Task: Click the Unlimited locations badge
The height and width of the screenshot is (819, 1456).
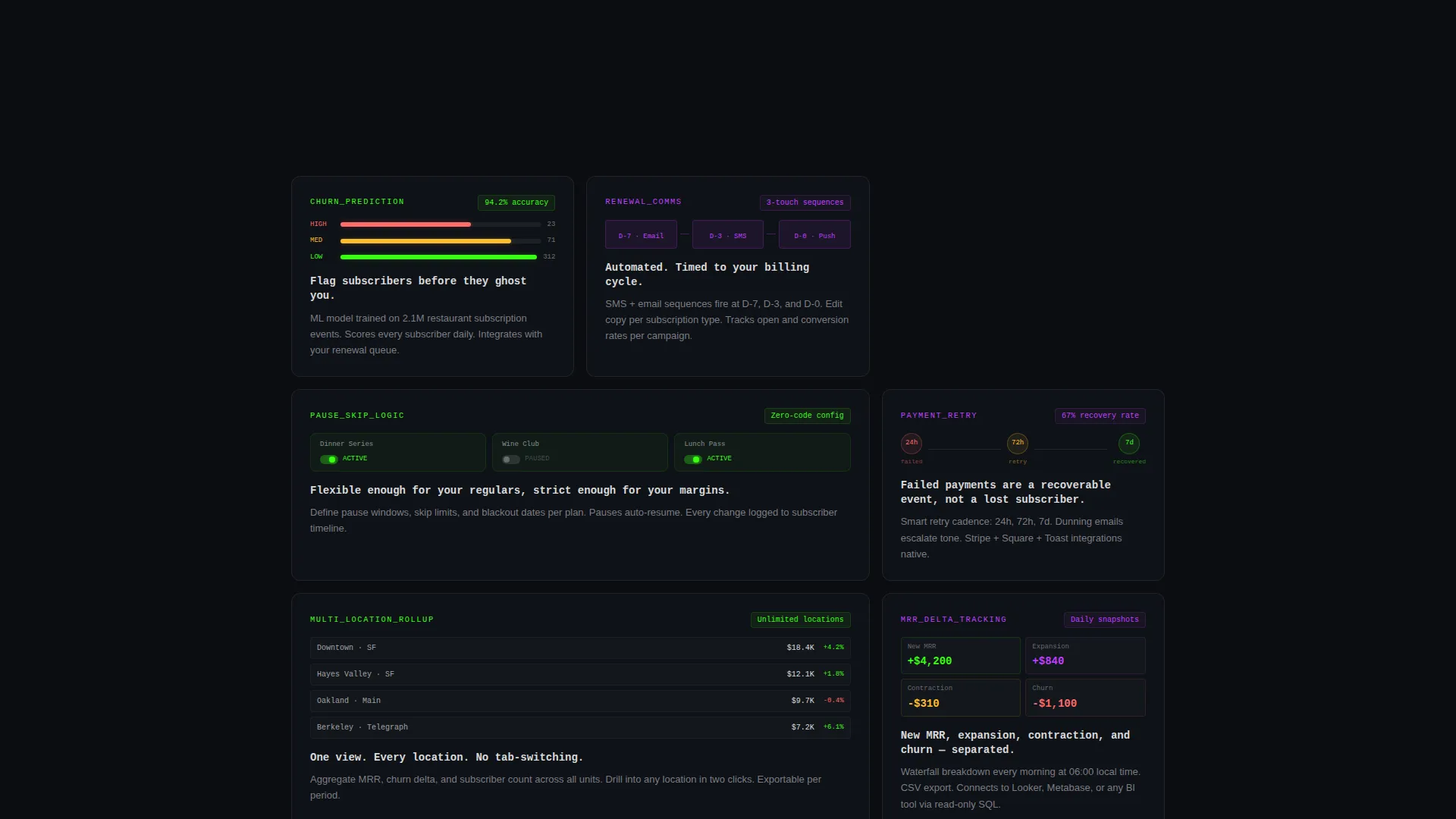Action: pos(800,620)
